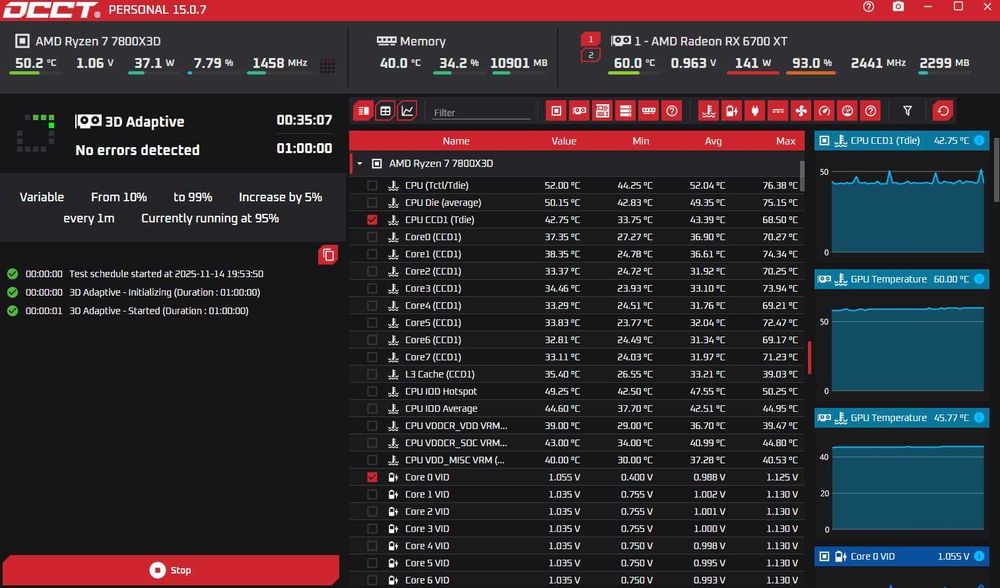Image resolution: width=1000 pixels, height=588 pixels.
Task: Open help via the title bar question mark
Action: pyautogui.click(x=869, y=7)
